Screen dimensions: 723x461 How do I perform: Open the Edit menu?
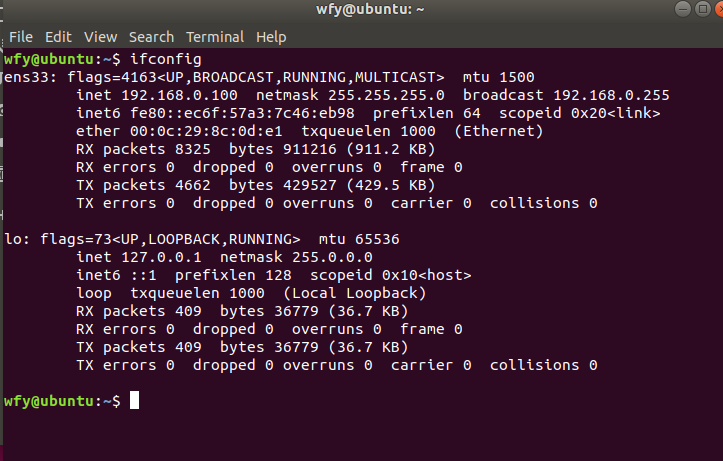click(58, 36)
